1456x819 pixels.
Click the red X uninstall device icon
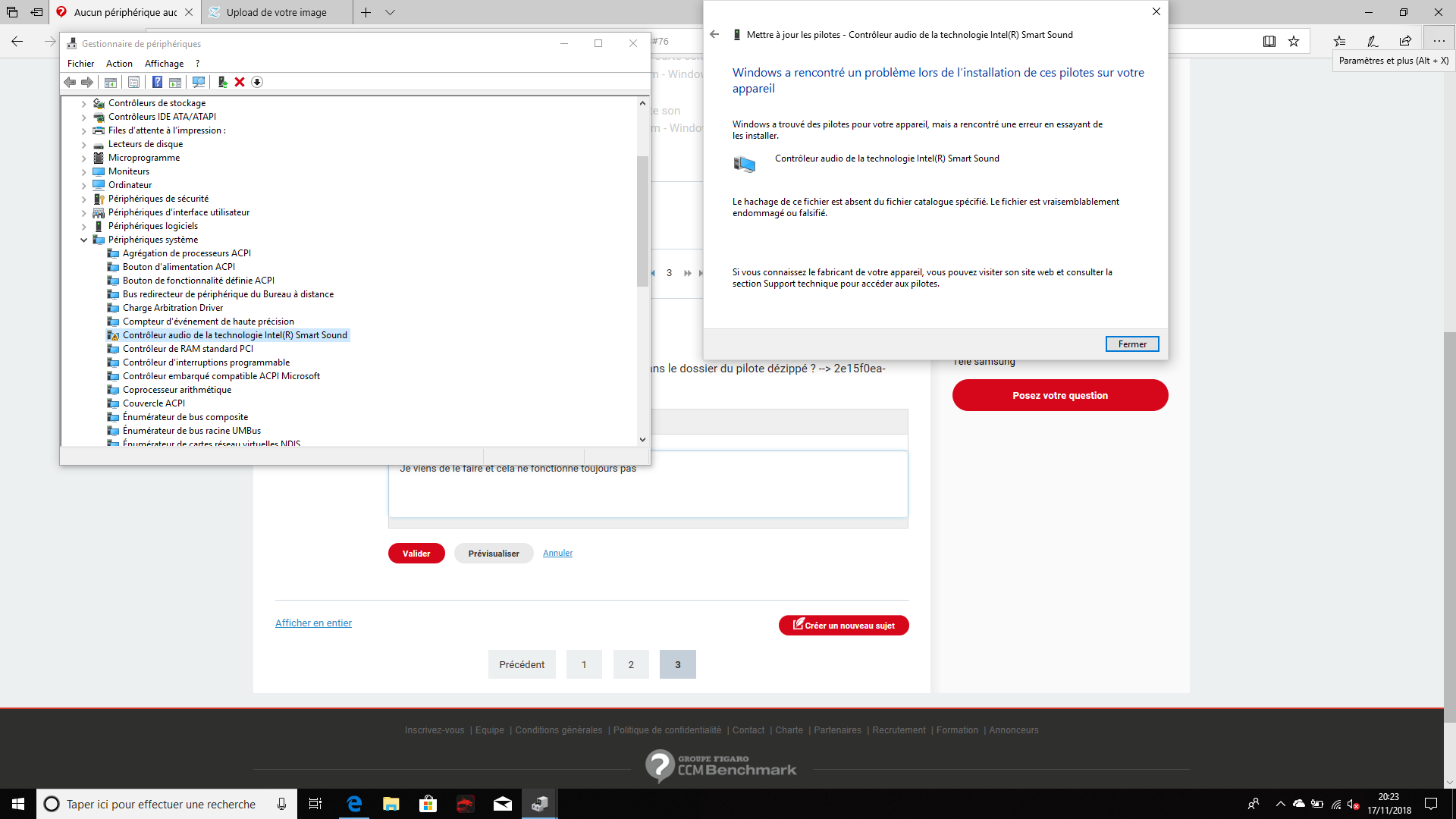(x=240, y=82)
